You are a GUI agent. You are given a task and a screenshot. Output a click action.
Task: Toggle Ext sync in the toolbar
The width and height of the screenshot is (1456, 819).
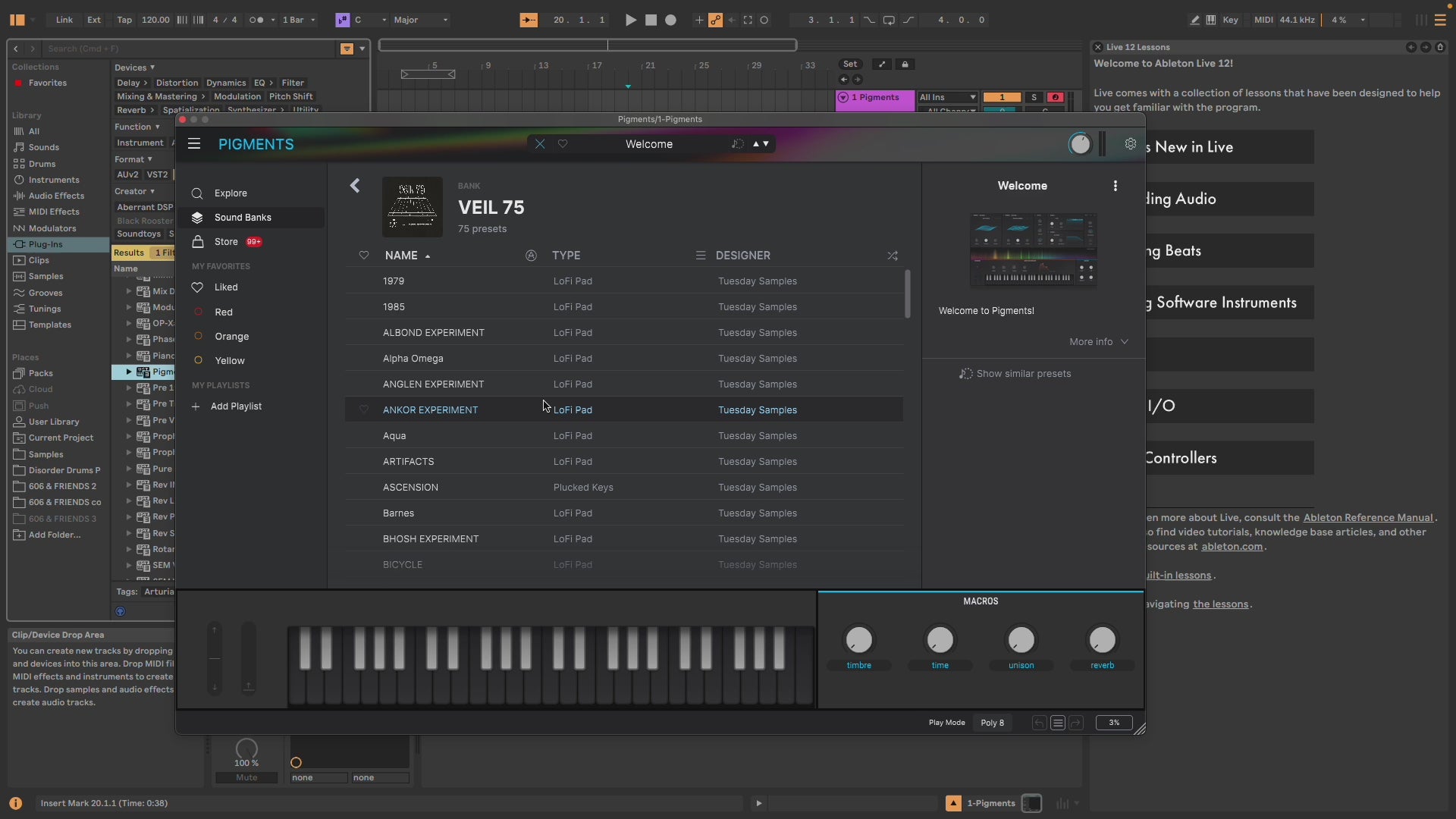[93, 20]
